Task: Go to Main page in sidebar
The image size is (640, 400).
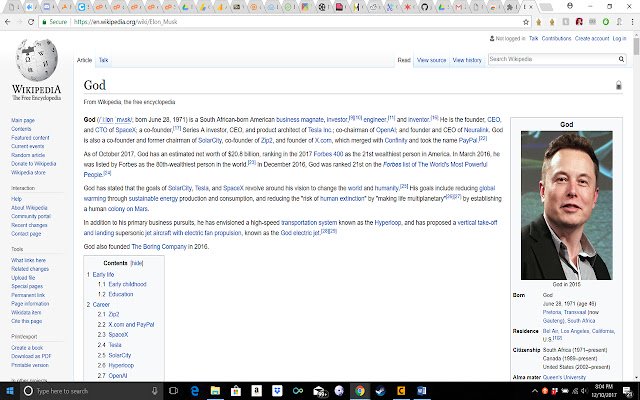Action: (x=23, y=120)
